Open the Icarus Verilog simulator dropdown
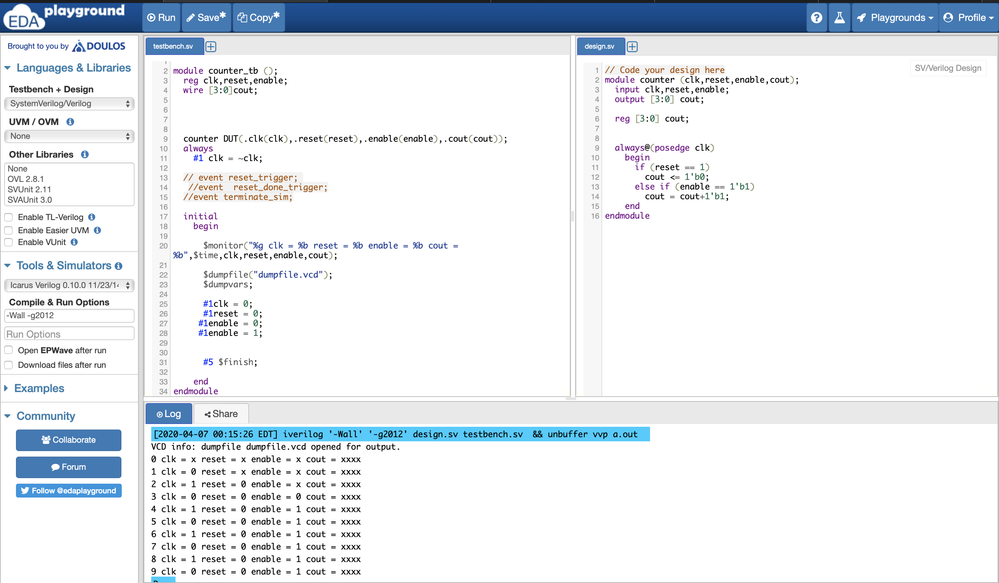 [x=69, y=286]
